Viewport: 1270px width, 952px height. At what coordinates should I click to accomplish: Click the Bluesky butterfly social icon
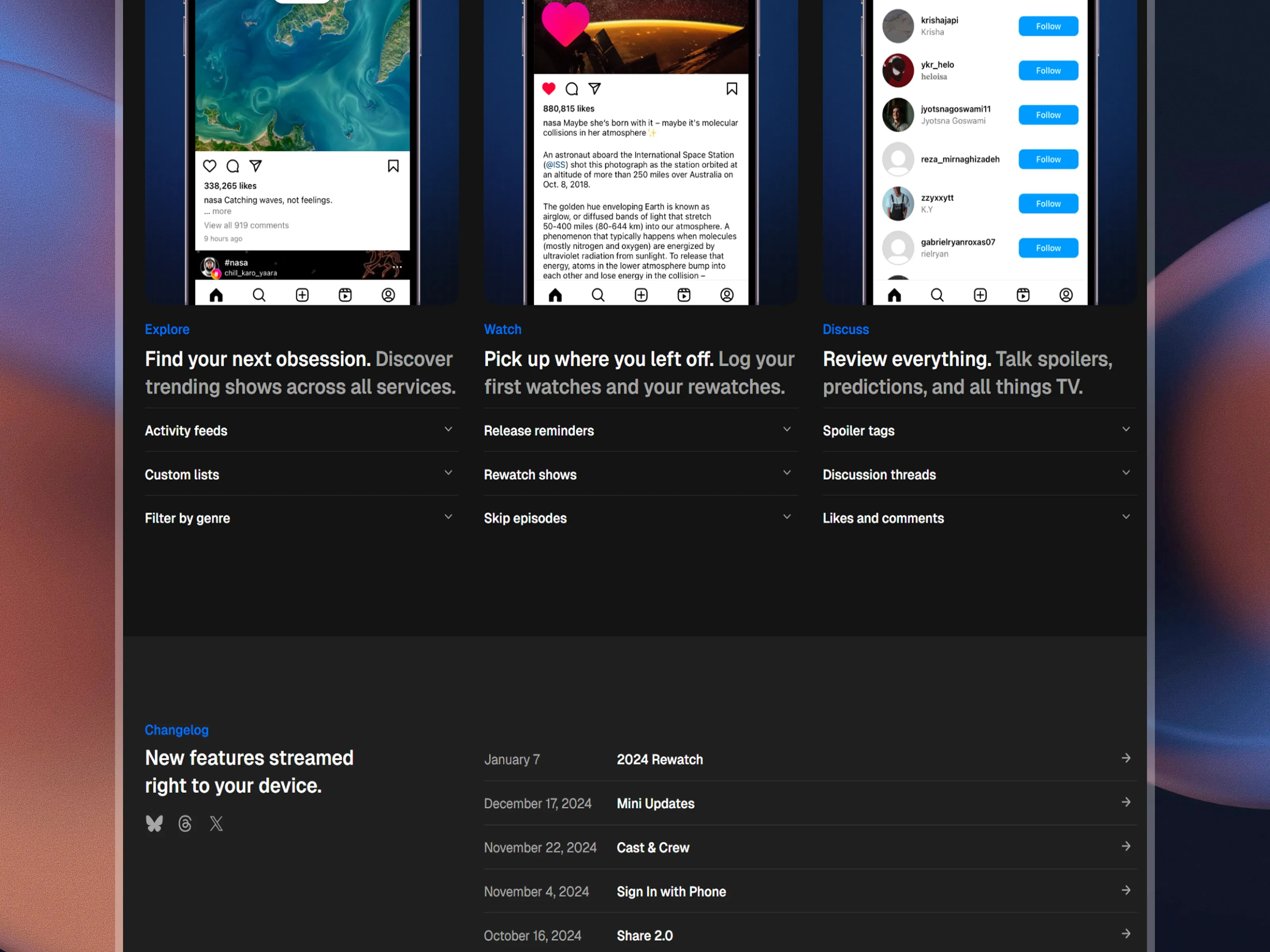point(154,823)
